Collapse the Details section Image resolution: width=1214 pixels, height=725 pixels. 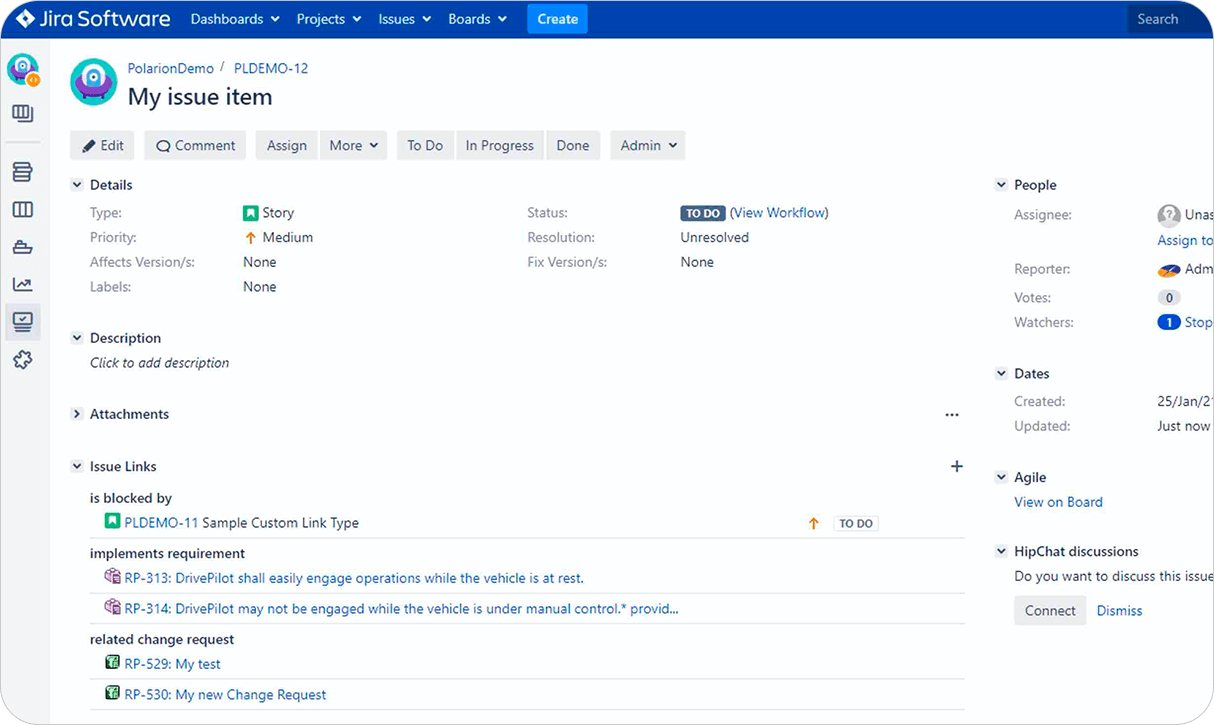(x=77, y=185)
